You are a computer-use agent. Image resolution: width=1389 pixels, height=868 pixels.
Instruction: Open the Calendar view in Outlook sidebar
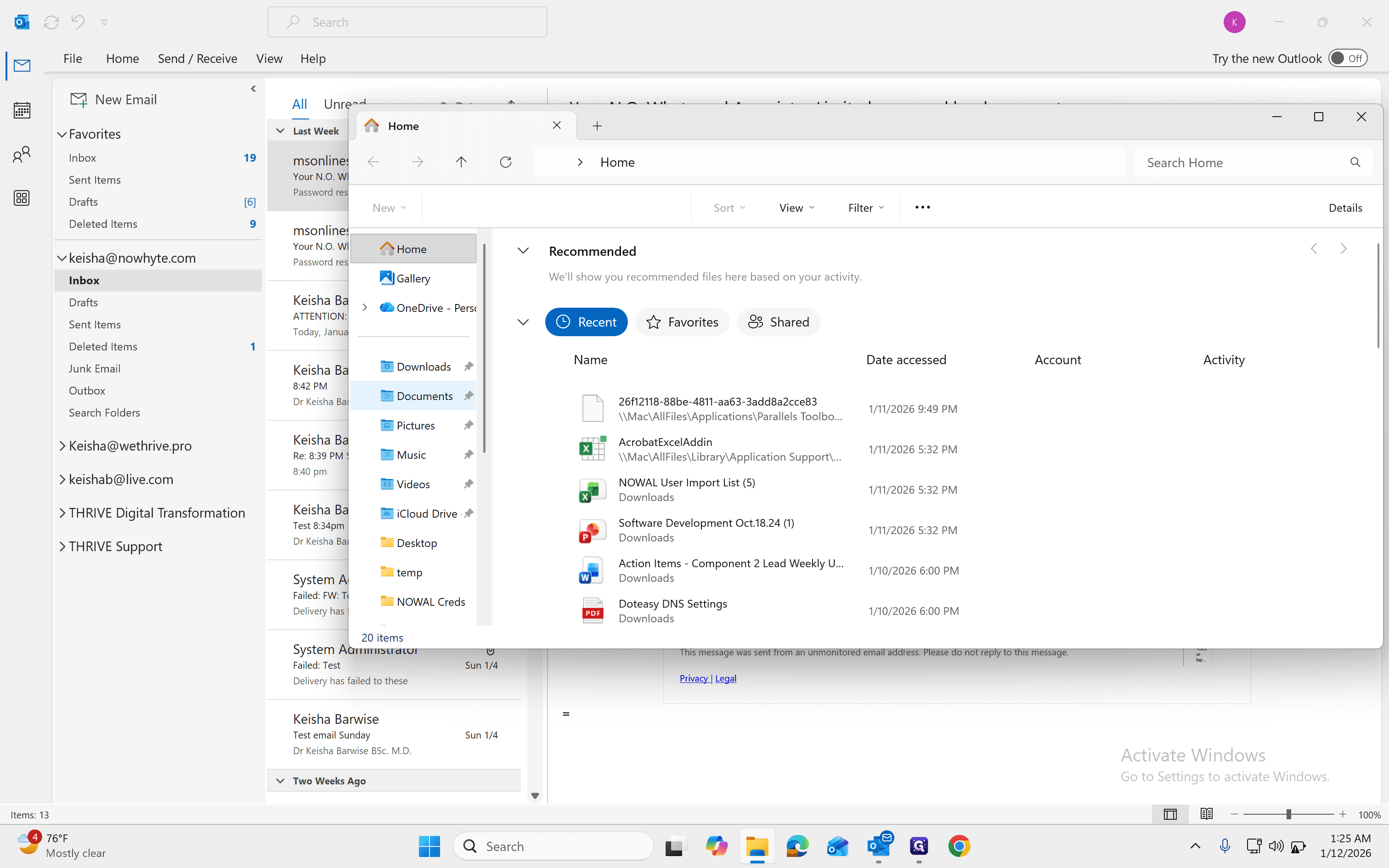22,110
